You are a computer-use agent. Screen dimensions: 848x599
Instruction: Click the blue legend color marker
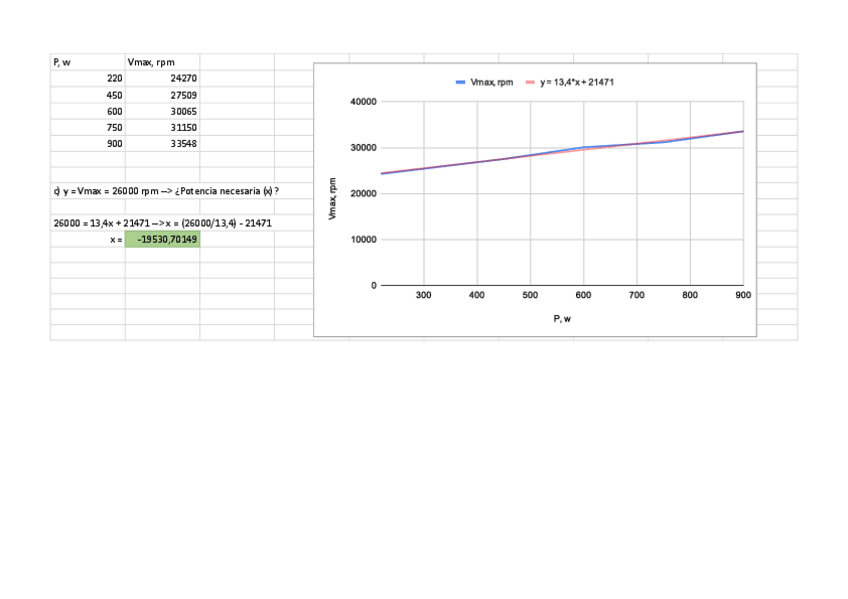460,82
